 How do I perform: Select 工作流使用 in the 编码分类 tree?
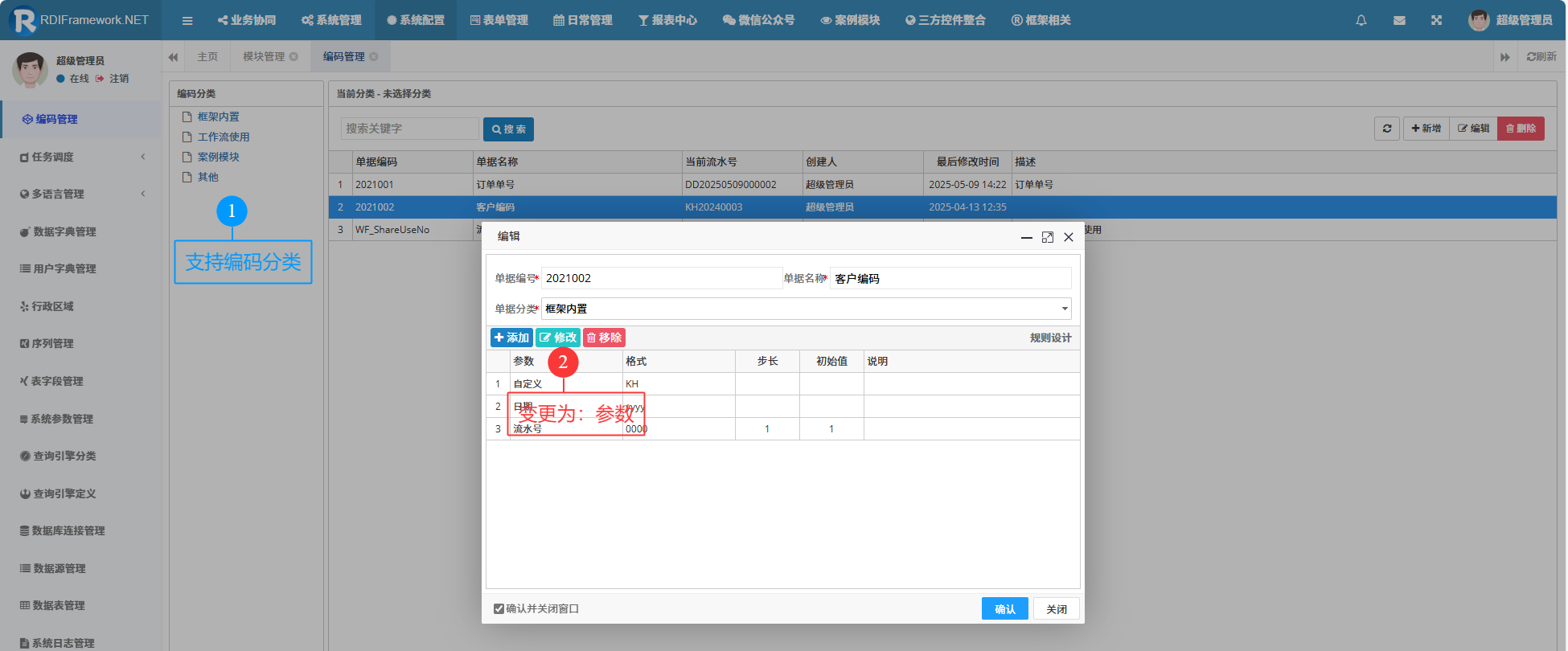coord(224,137)
